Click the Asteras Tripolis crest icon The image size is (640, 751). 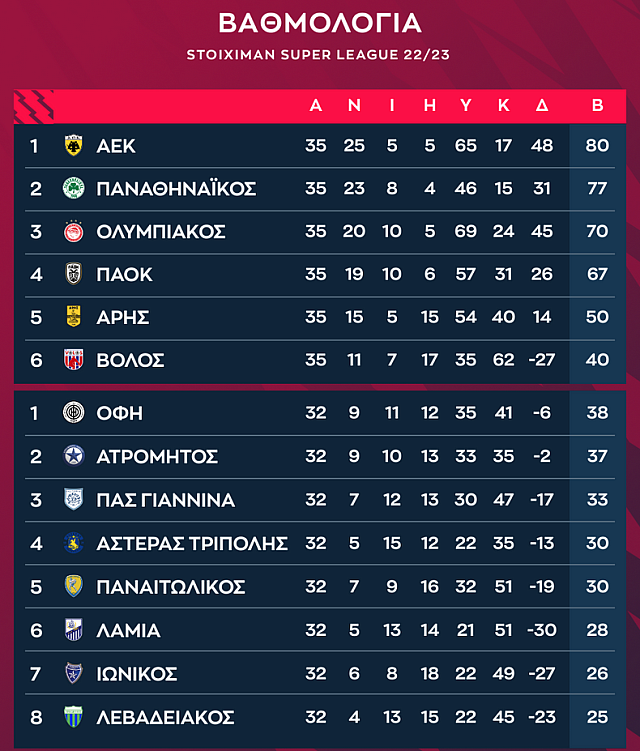[x=73, y=543]
